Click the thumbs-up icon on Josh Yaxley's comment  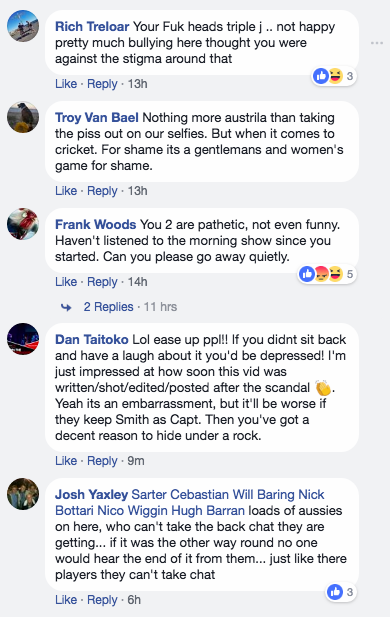(335, 592)
